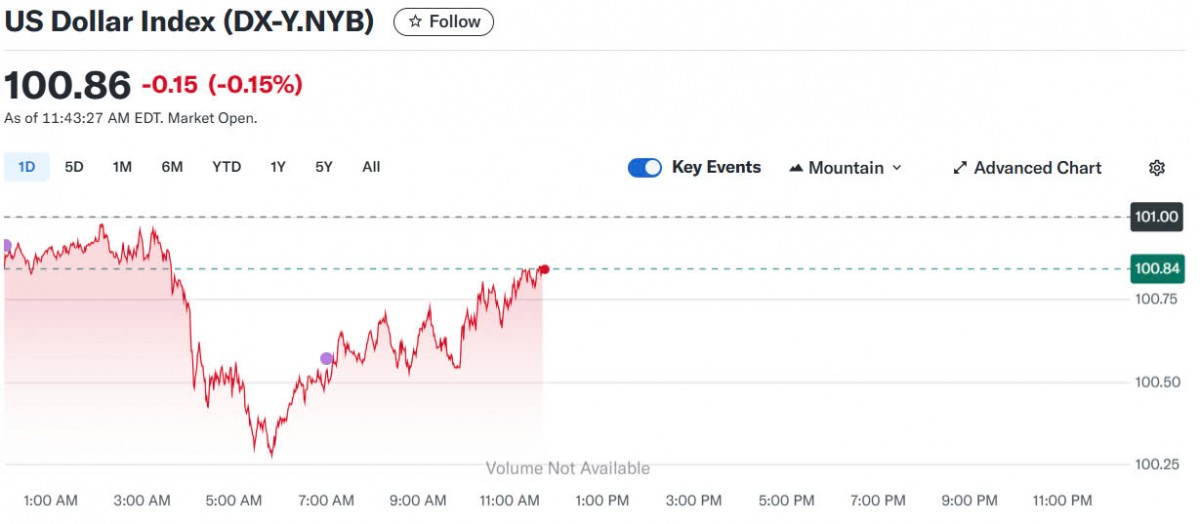Click the Advanced Chart expand arrows icon
This screenshot has width=1200, height=524.
[x=960, y=168]
